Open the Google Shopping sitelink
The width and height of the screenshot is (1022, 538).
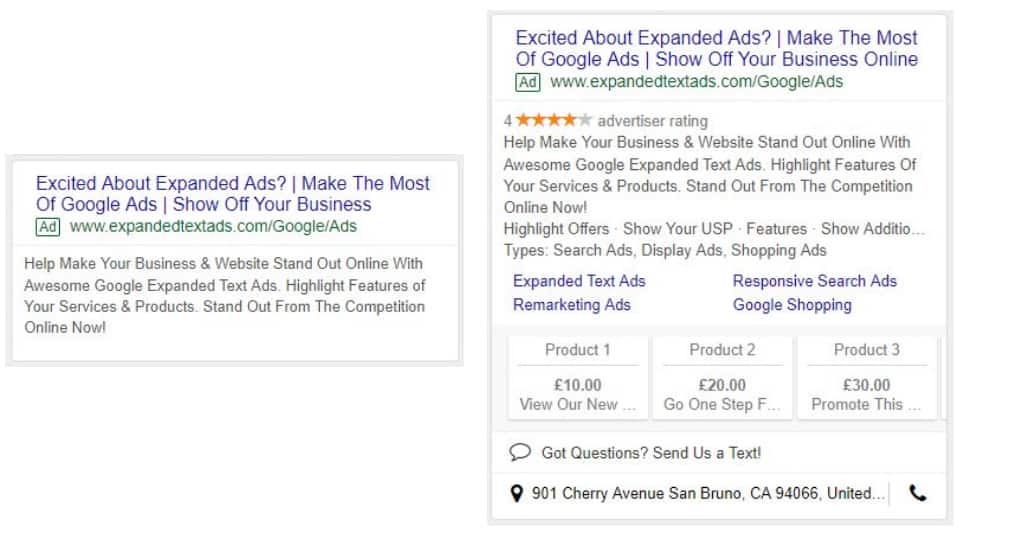[x=792, y=305]
